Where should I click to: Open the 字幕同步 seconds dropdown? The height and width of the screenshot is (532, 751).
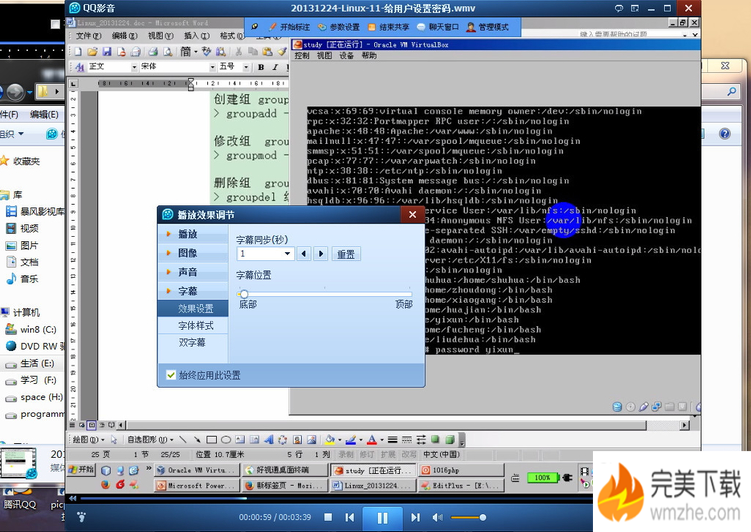pos(287,253)
